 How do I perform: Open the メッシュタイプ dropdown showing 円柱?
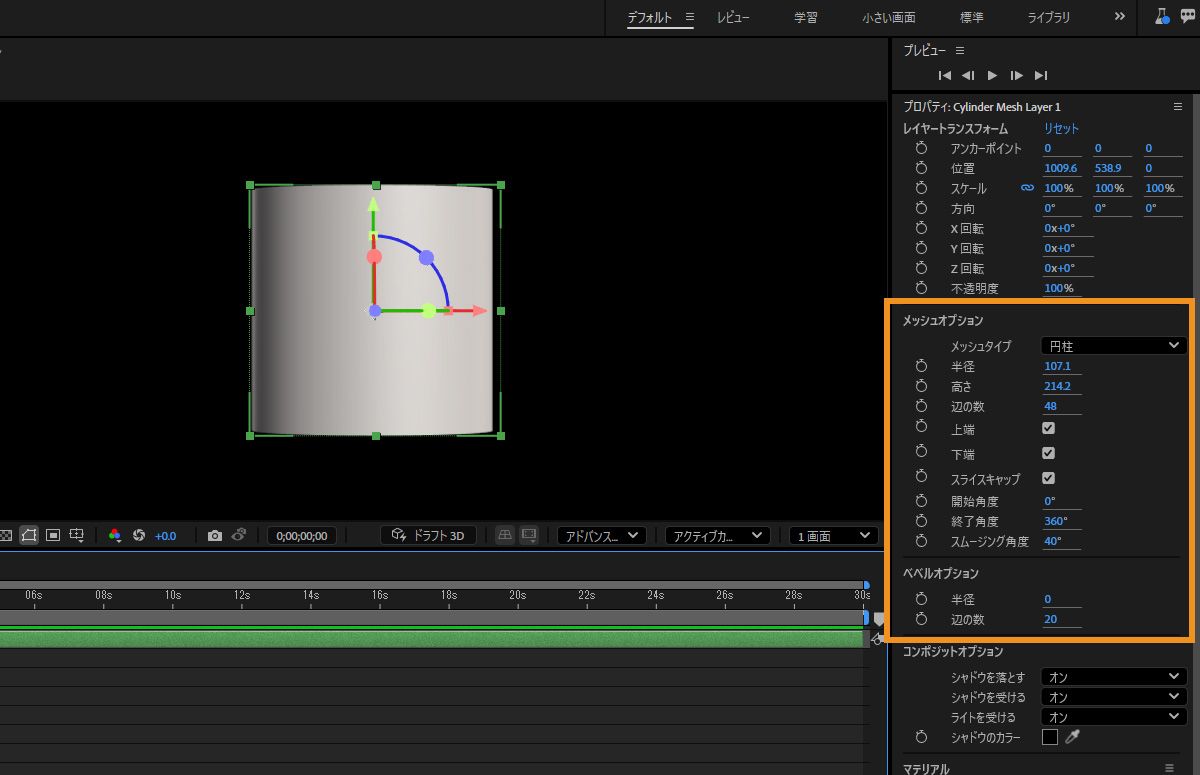(x=1113, y=346)
